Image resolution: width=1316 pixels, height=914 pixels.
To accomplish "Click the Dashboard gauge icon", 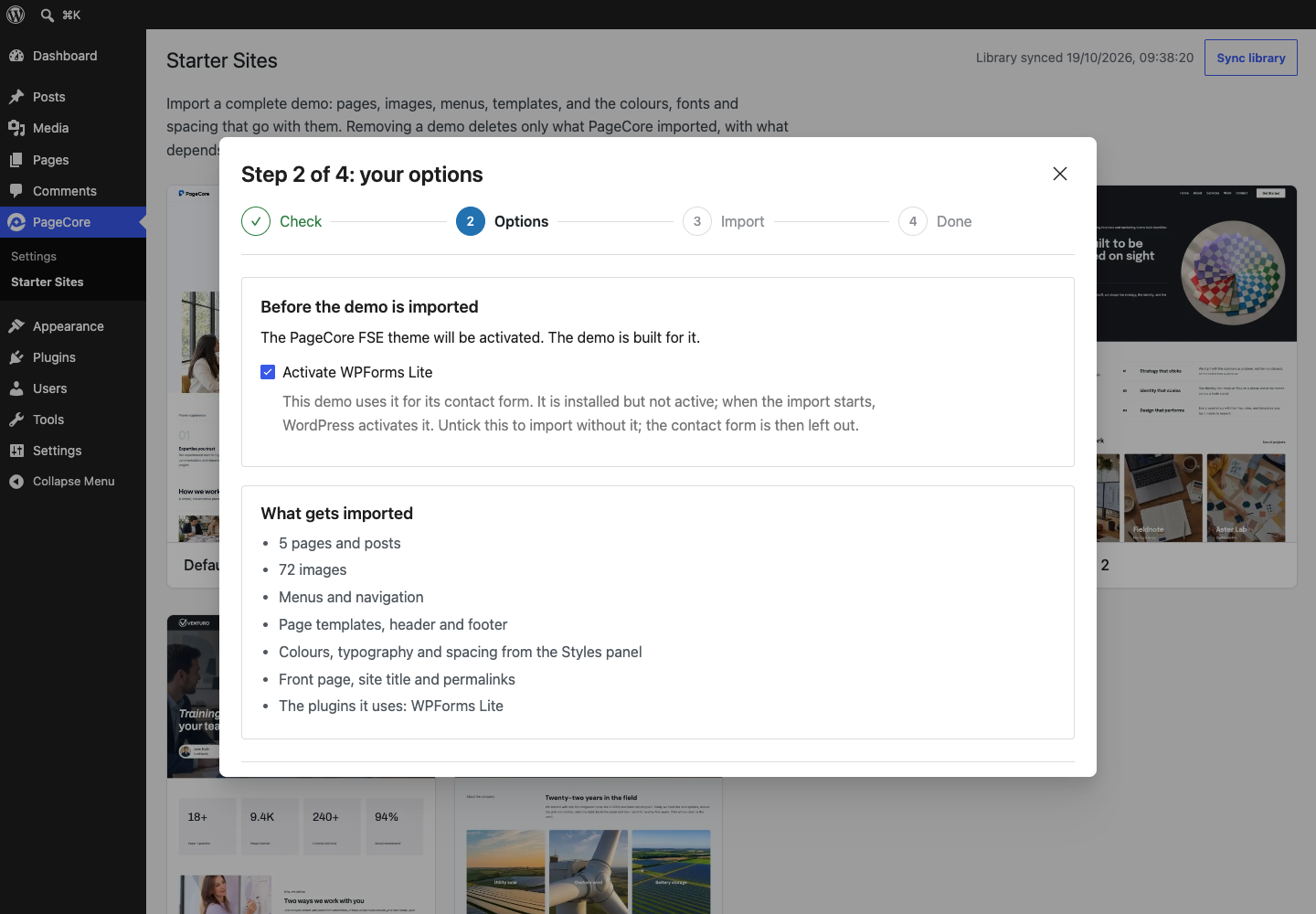I will click(16, 56).
